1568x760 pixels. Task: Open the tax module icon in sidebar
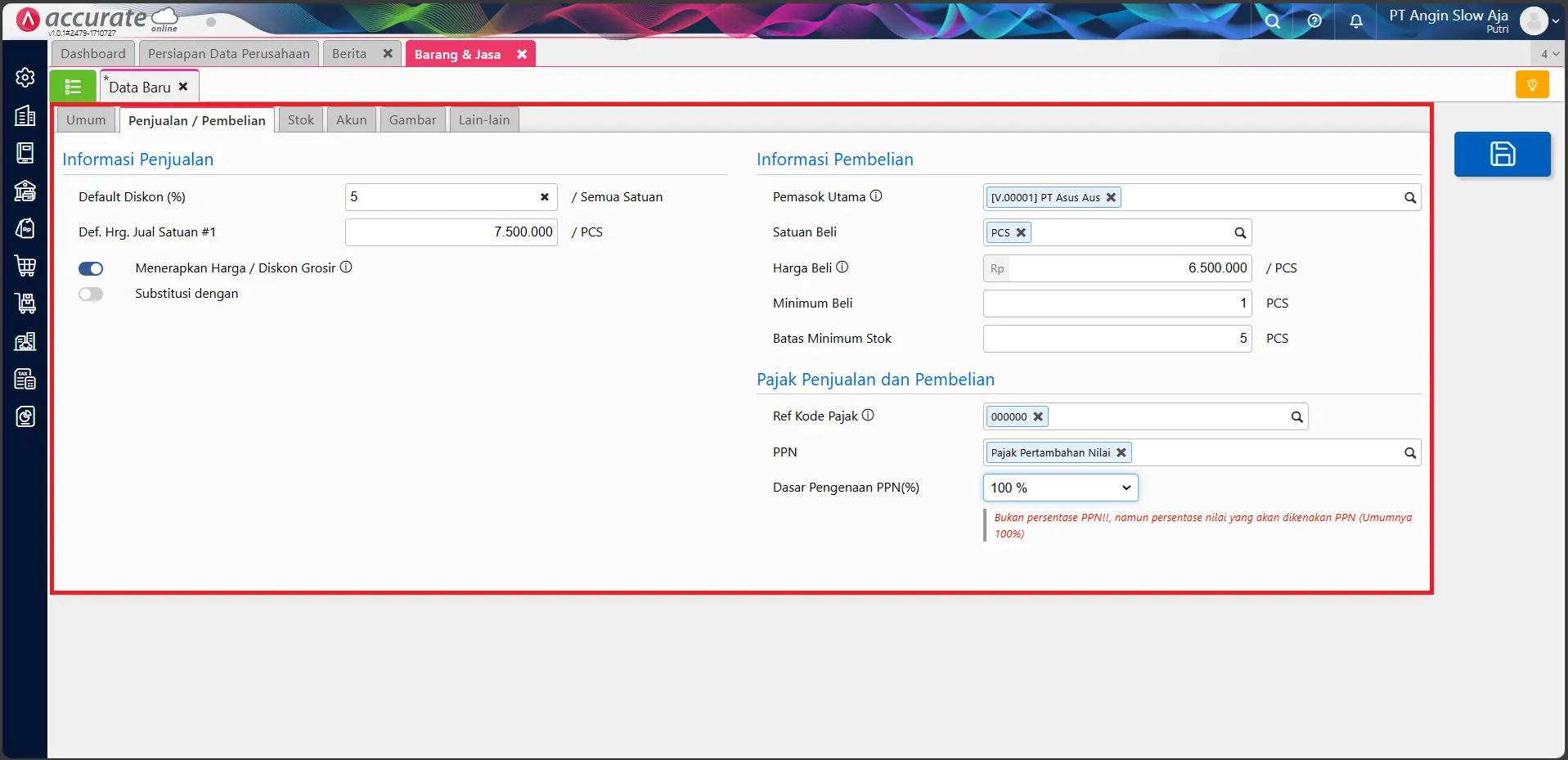(25, 379)
